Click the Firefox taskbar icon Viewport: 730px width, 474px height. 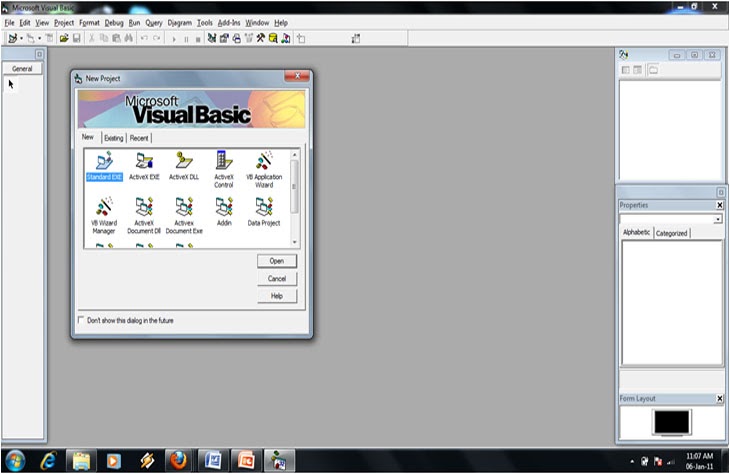tap(178, 461)
